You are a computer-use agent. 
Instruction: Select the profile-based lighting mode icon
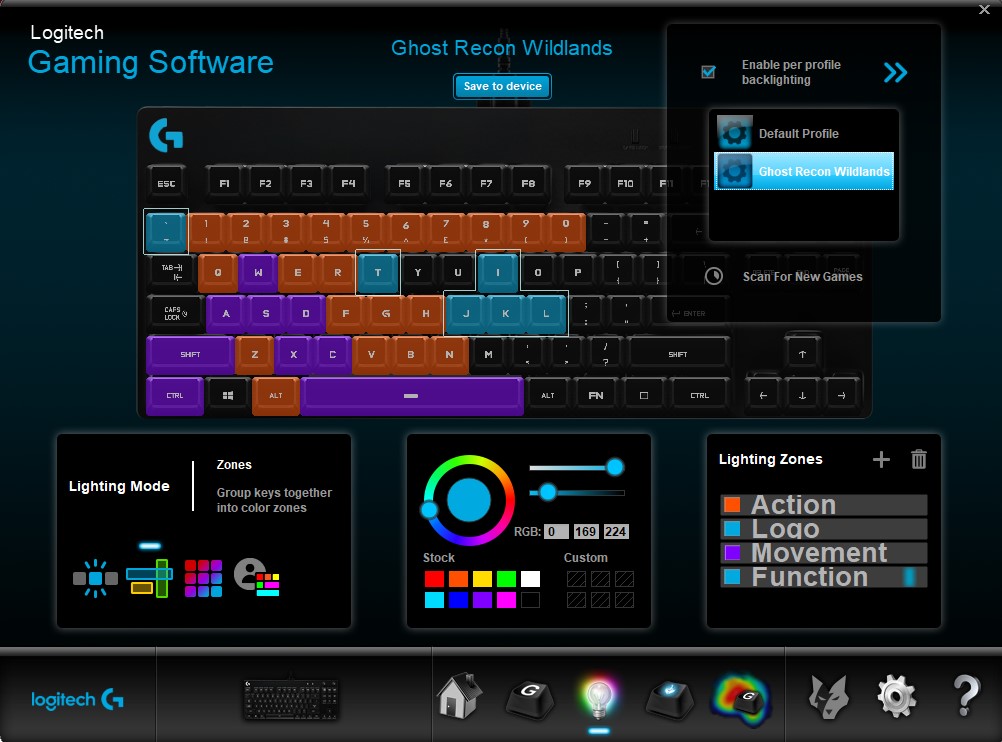click(257, 577)
